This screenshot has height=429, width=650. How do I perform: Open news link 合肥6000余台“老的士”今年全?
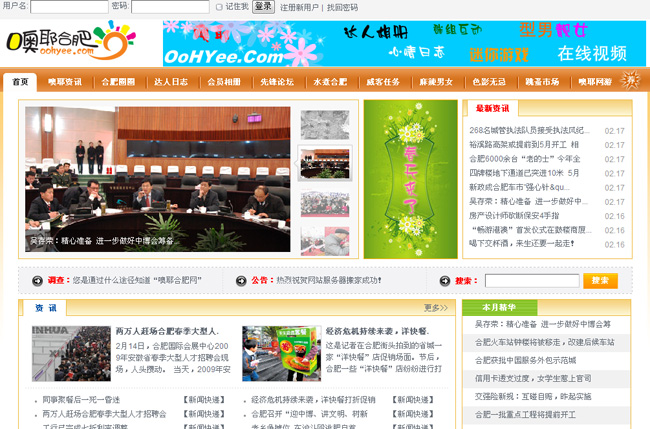(525, 159)
